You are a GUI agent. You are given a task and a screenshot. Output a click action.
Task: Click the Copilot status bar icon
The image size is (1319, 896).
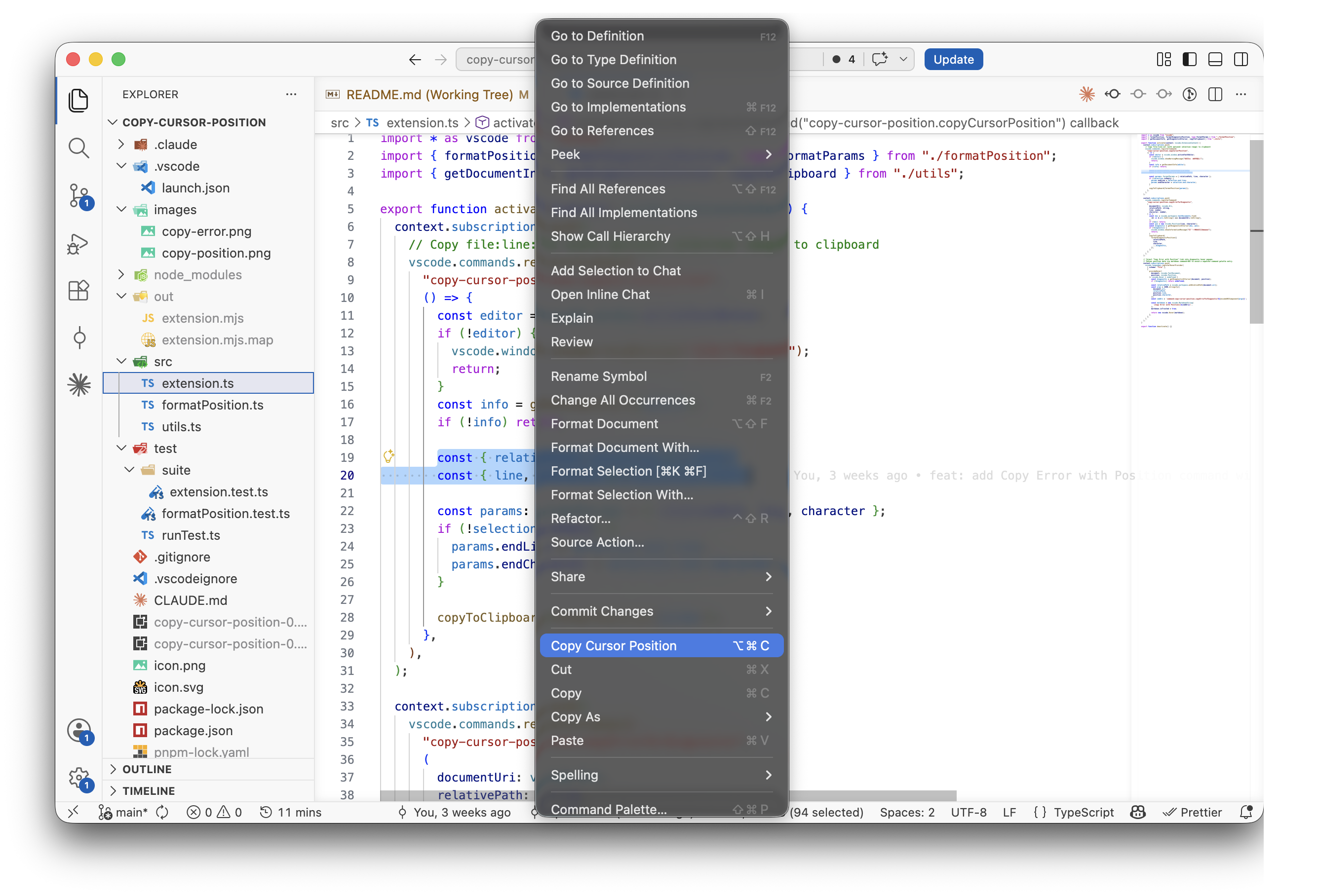(1137, 812)
